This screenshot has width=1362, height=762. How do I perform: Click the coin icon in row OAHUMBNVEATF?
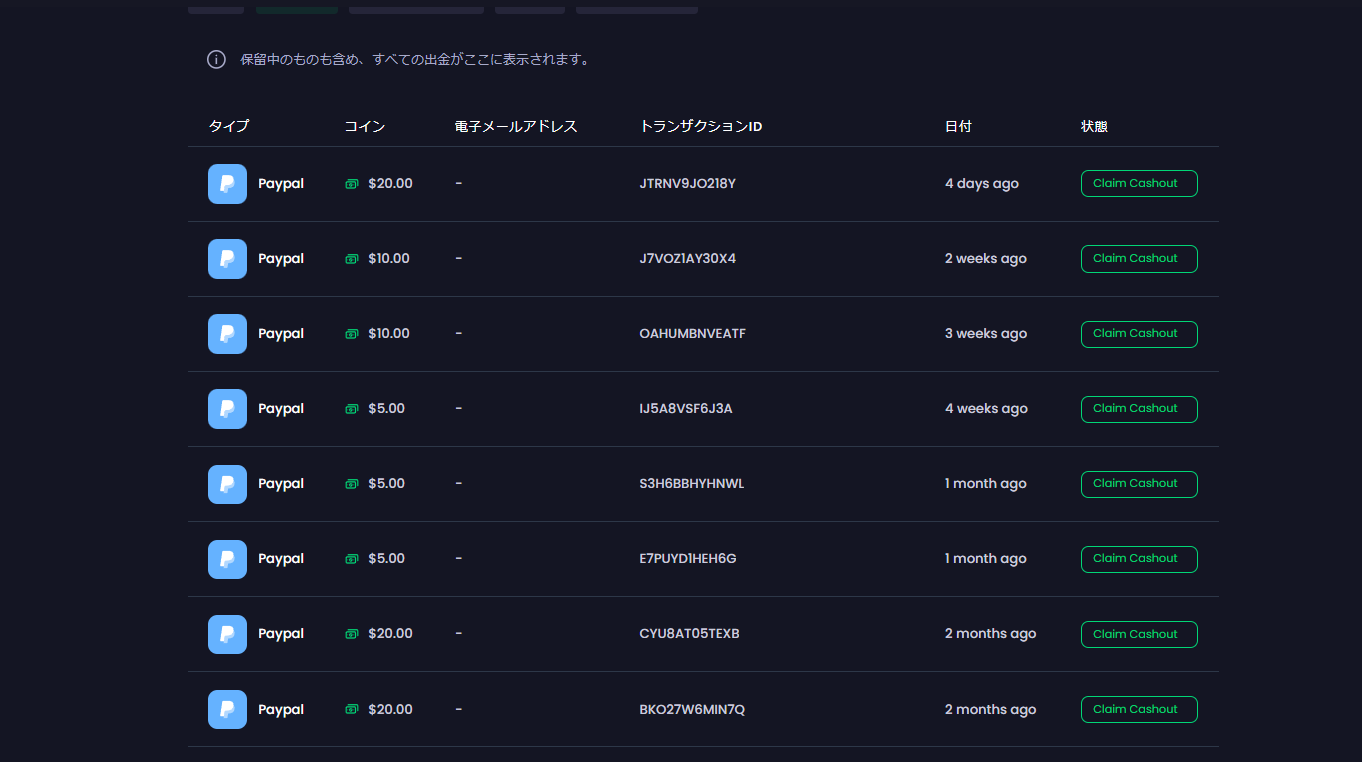[x=352, y=334]
